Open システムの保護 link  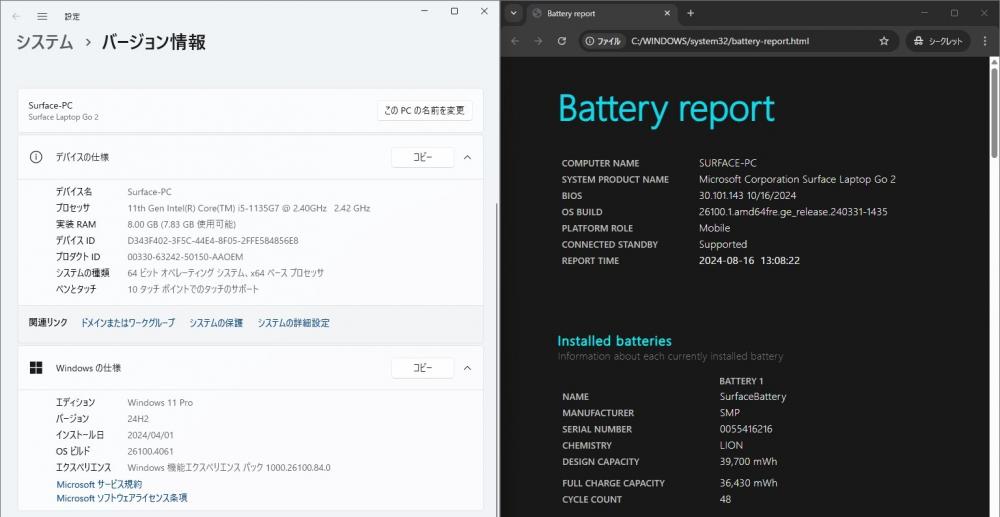click(x=216, y=323)
